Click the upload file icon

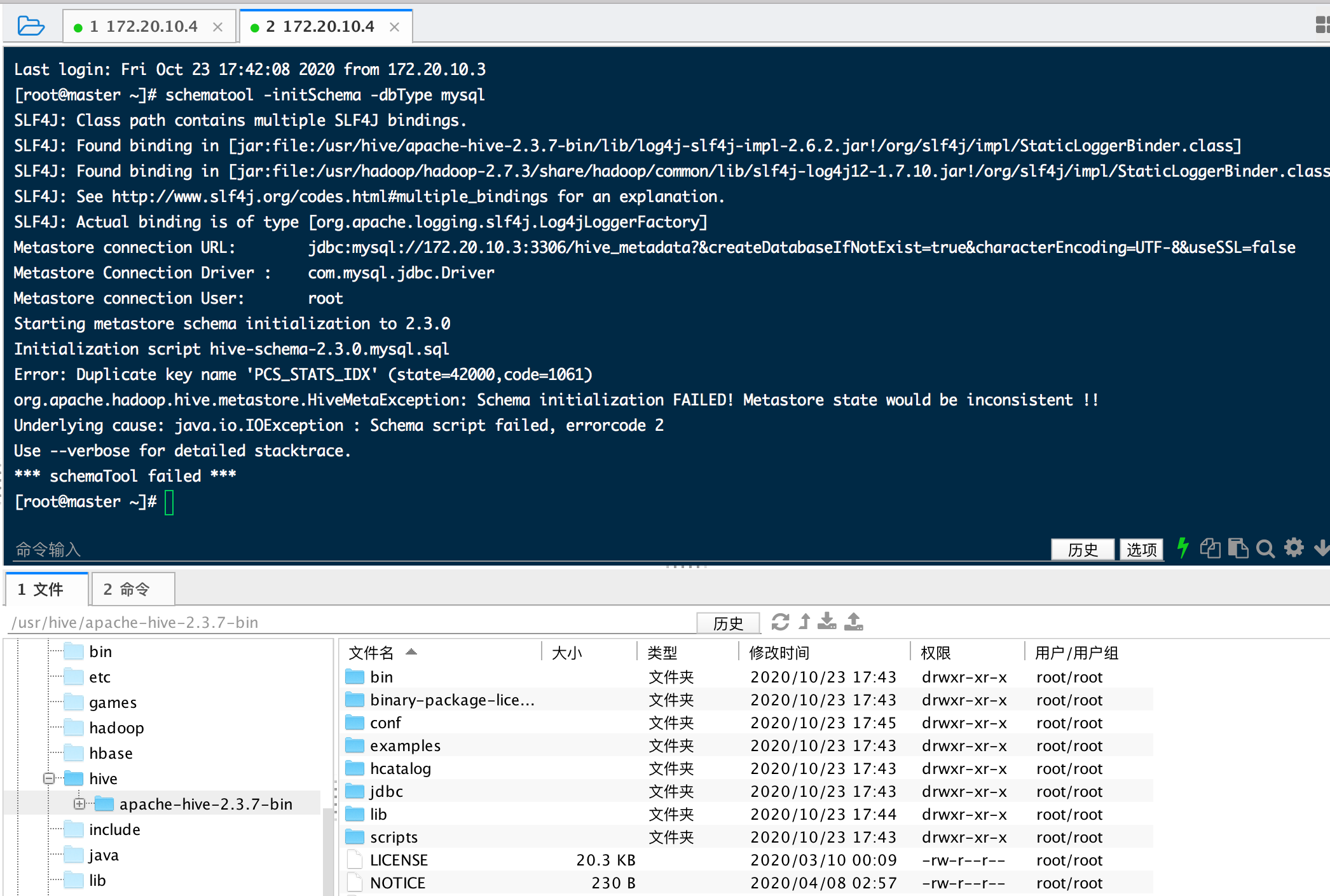pyautogui.click(x=853, y=621)
